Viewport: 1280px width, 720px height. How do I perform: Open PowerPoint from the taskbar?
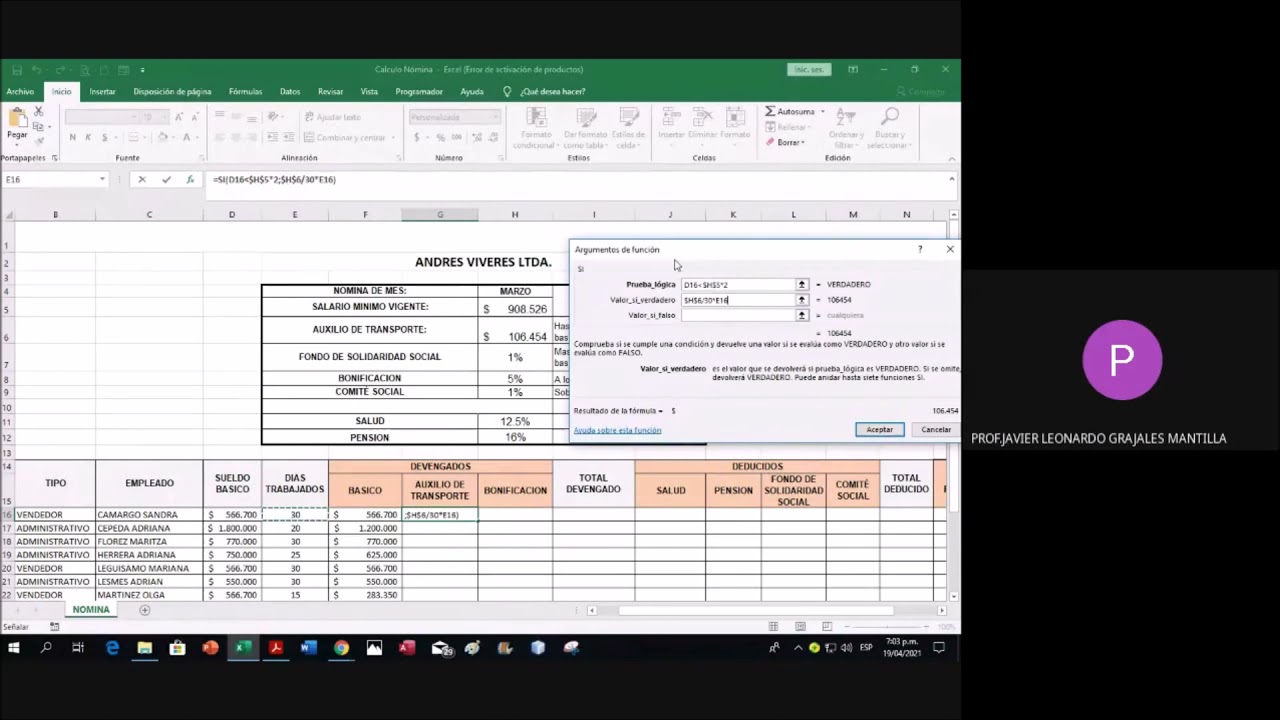(210, 648)
